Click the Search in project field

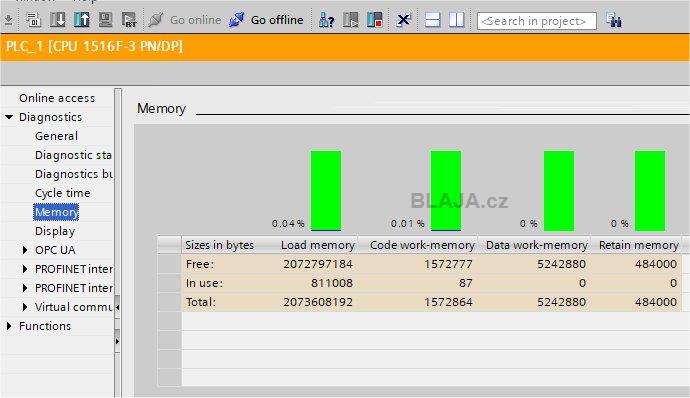(x=537, y=21)
